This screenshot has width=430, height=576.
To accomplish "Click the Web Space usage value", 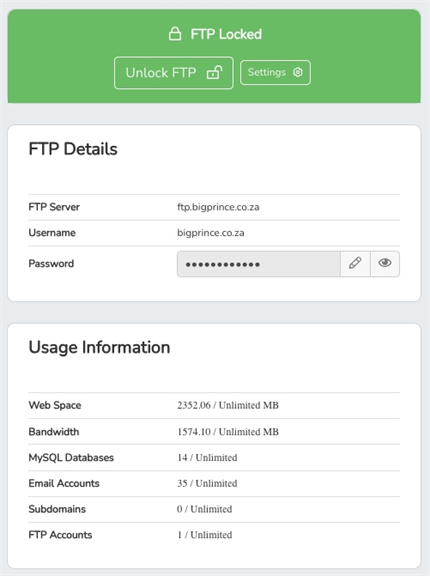I will pyautogui.click(x=228, y=405).
